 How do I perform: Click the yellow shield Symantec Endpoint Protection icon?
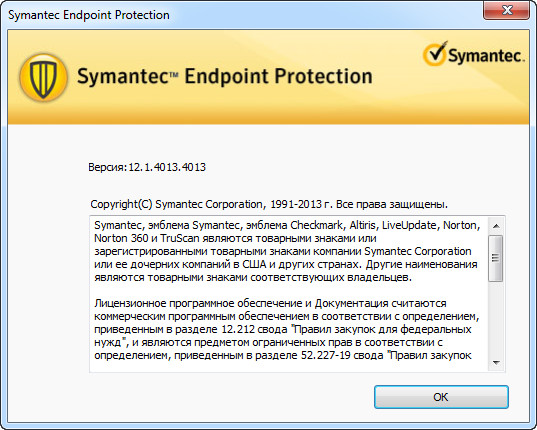coord(43,78)
